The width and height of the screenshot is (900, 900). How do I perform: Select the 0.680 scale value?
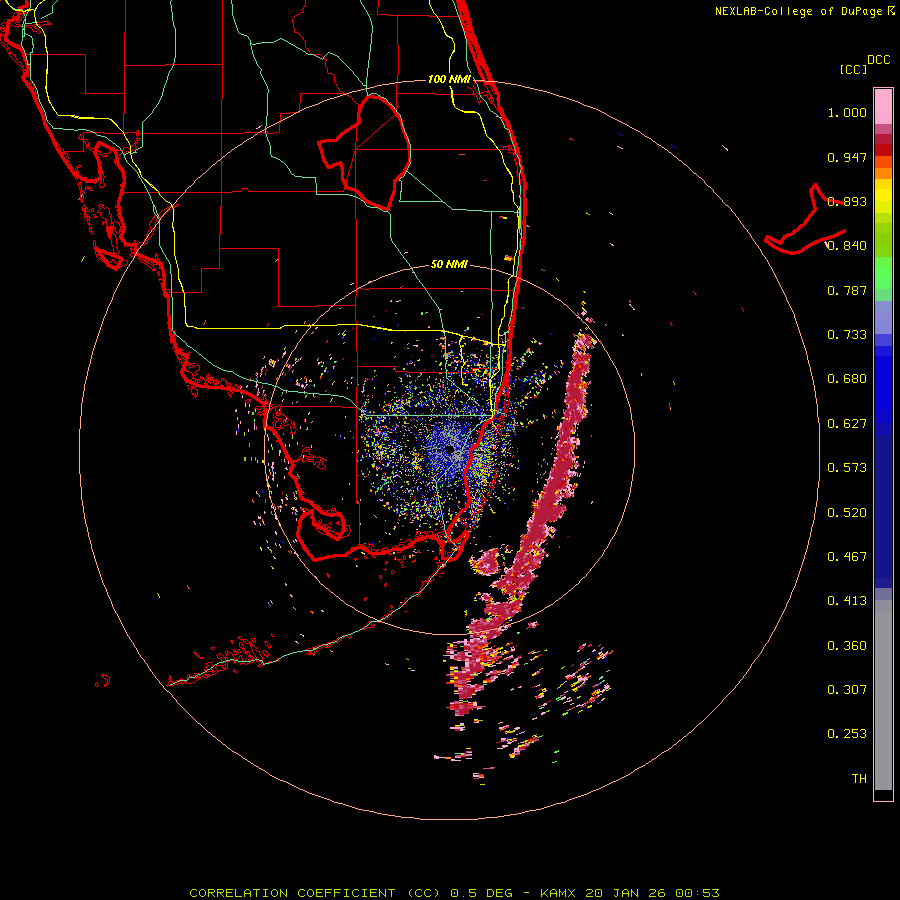pos(847,379)
